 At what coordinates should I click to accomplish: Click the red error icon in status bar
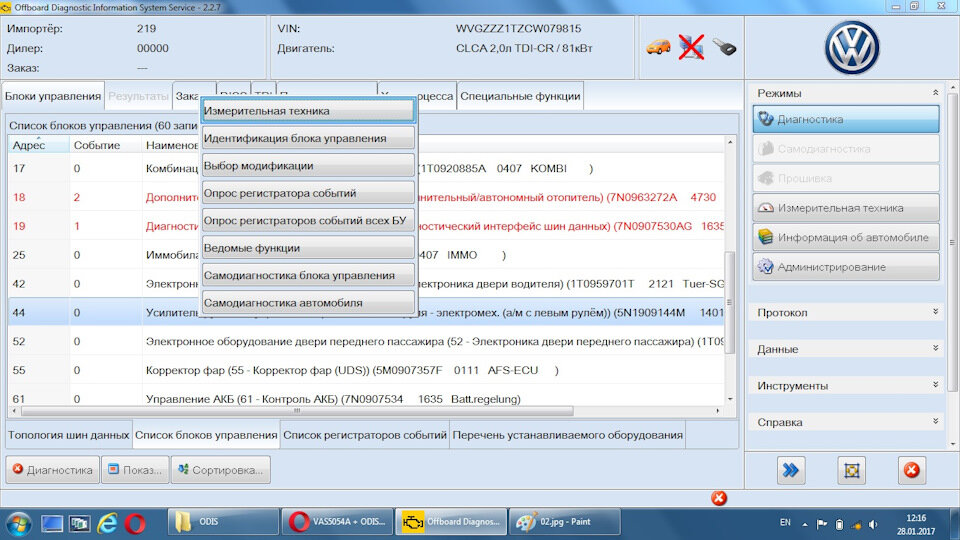(x=719, y=498)
